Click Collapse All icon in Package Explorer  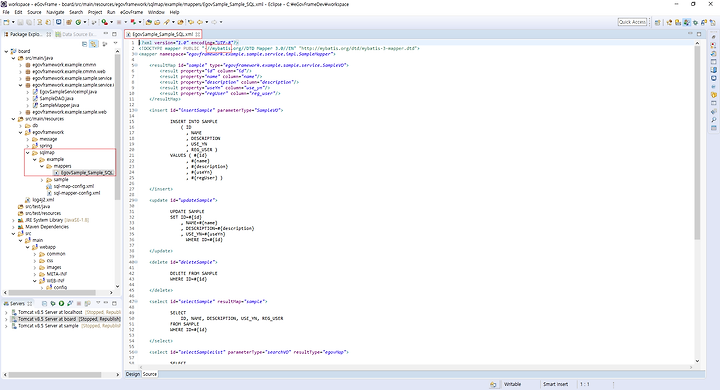84,44
